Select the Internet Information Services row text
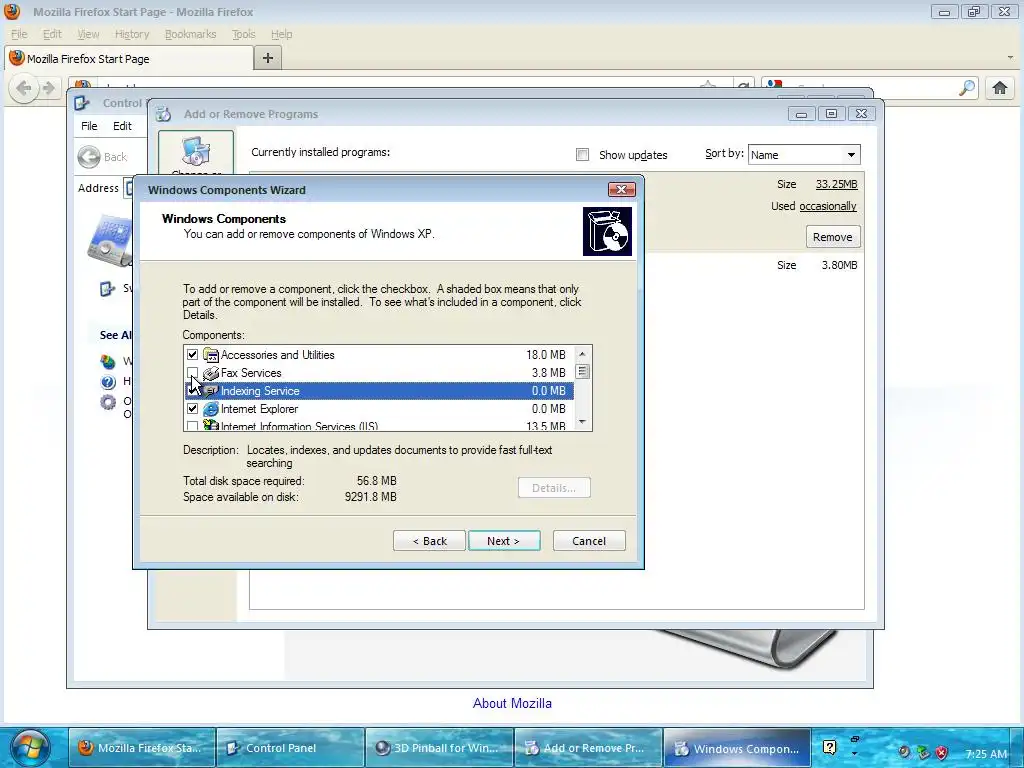The image size is (1024, 768). pyautogui.click(x=299, y=426)
